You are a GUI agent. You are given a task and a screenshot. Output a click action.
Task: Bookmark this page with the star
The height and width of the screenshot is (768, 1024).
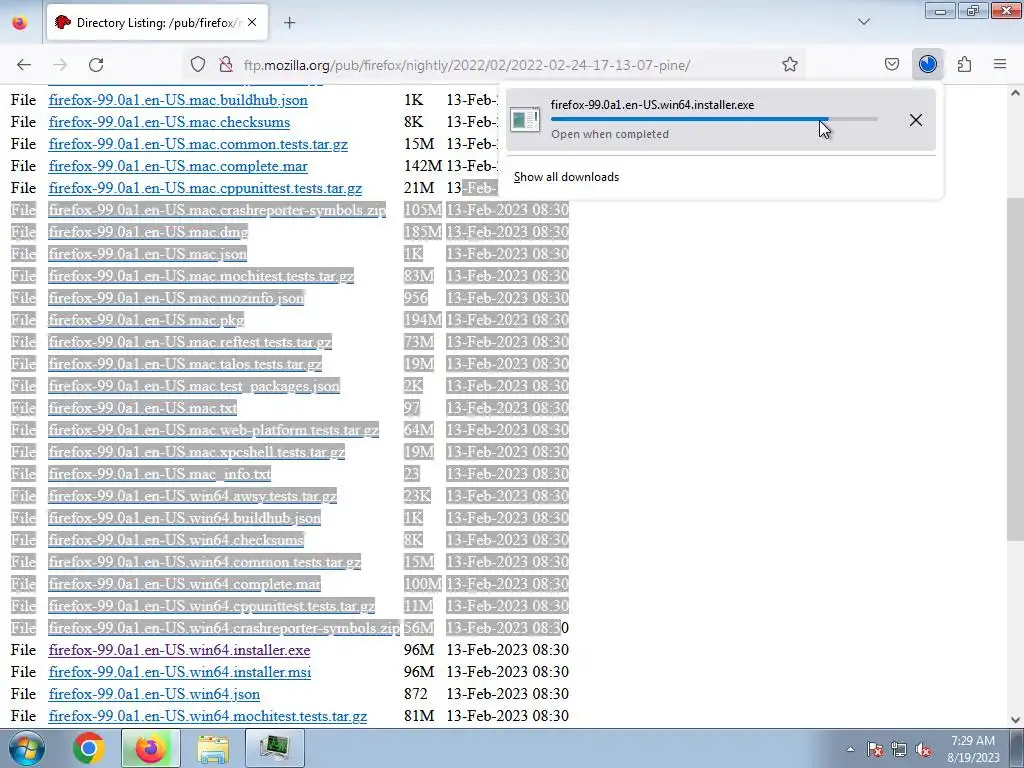(790, 64)
